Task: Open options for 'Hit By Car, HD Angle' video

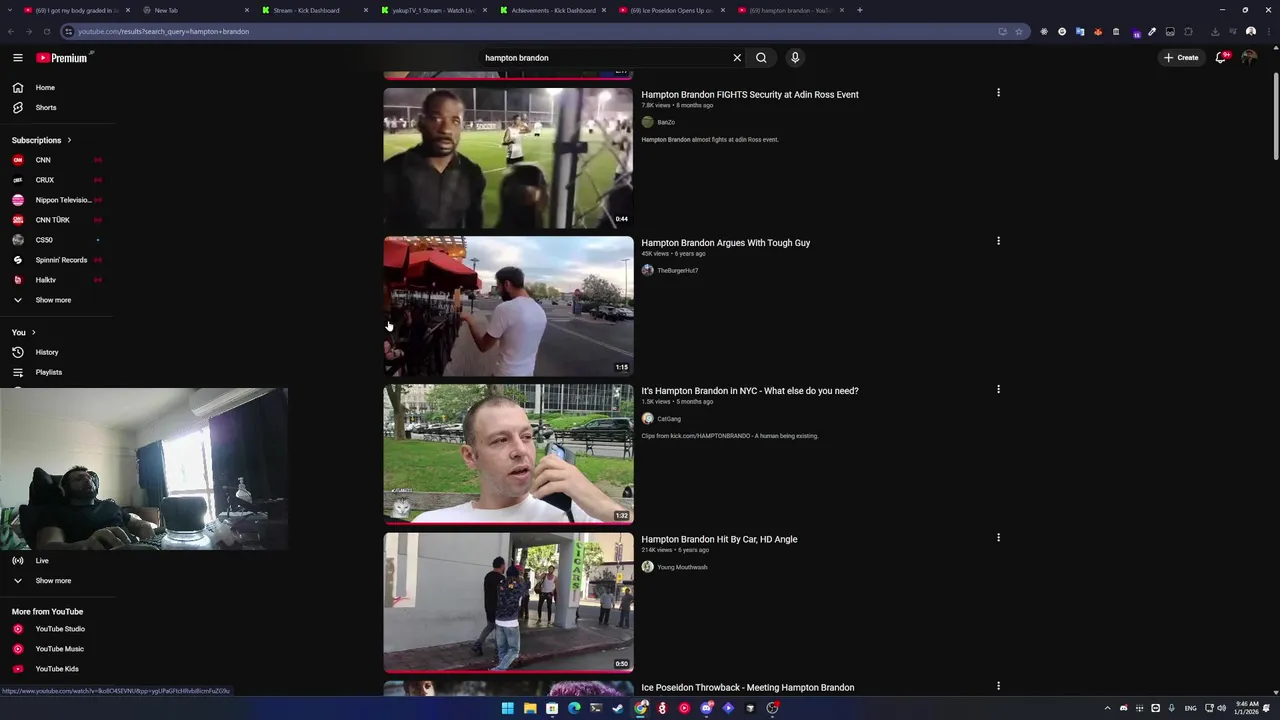Action: coord(998,538)
